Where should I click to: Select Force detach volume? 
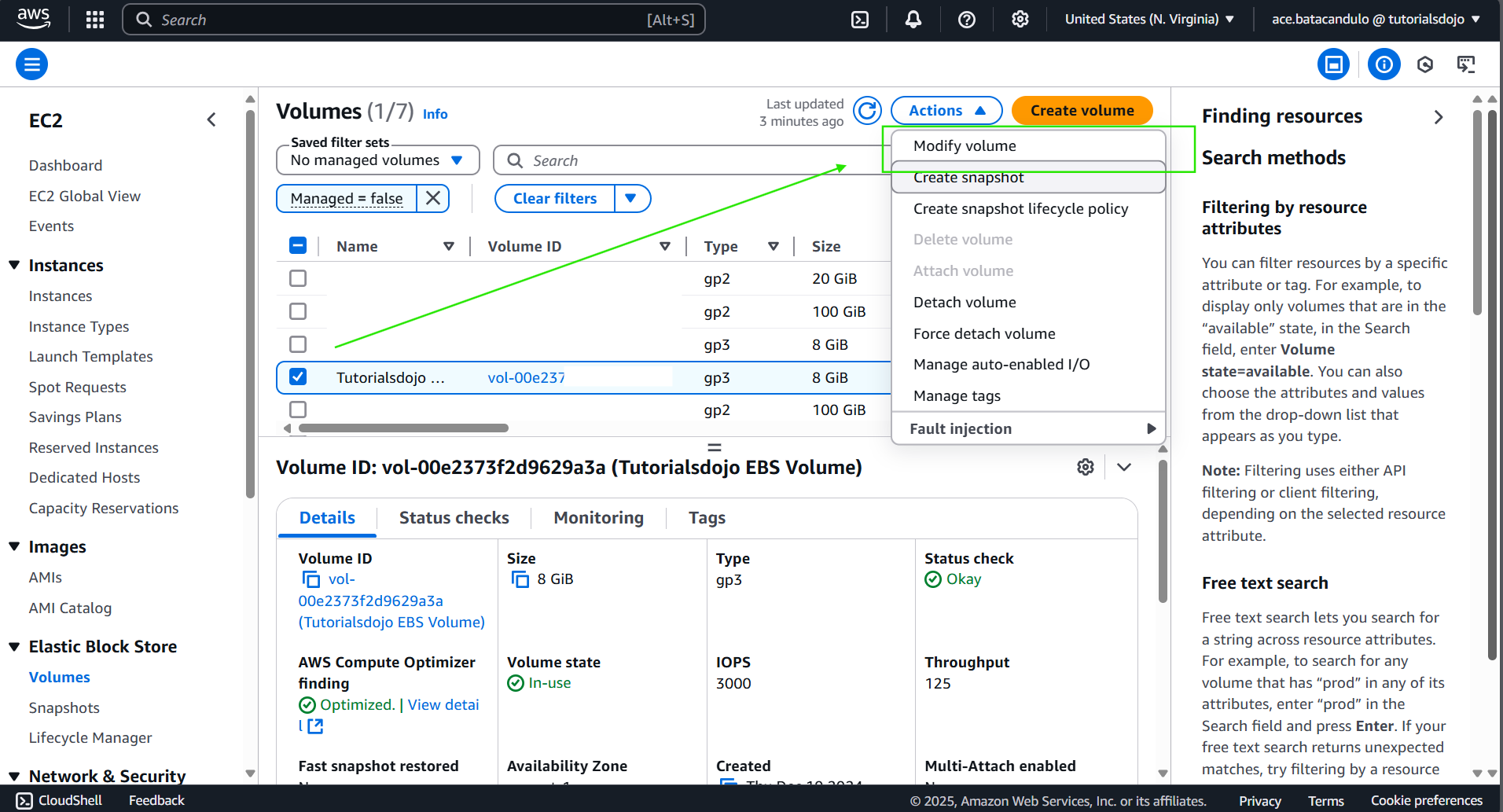[1028, 334]
